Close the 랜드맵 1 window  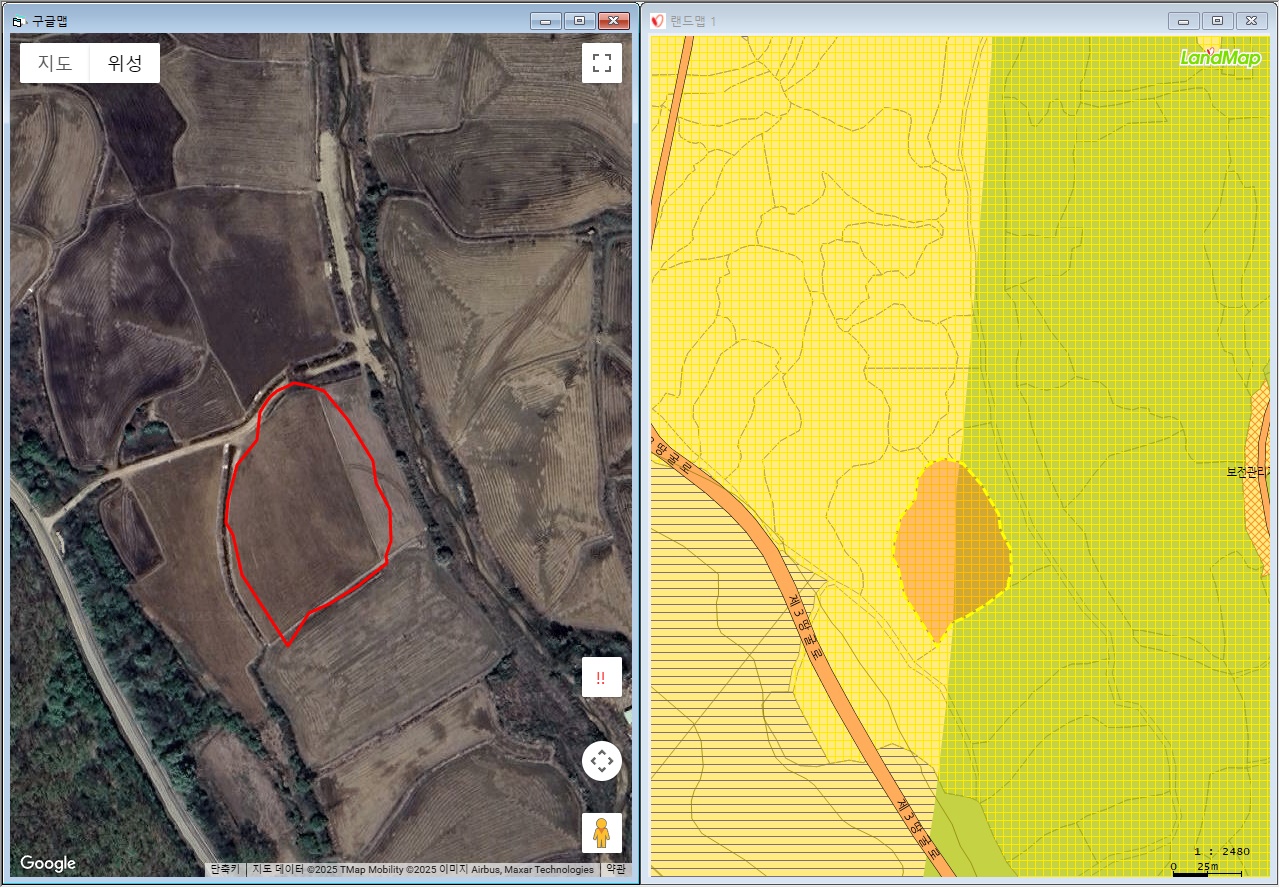[1251, 21]
